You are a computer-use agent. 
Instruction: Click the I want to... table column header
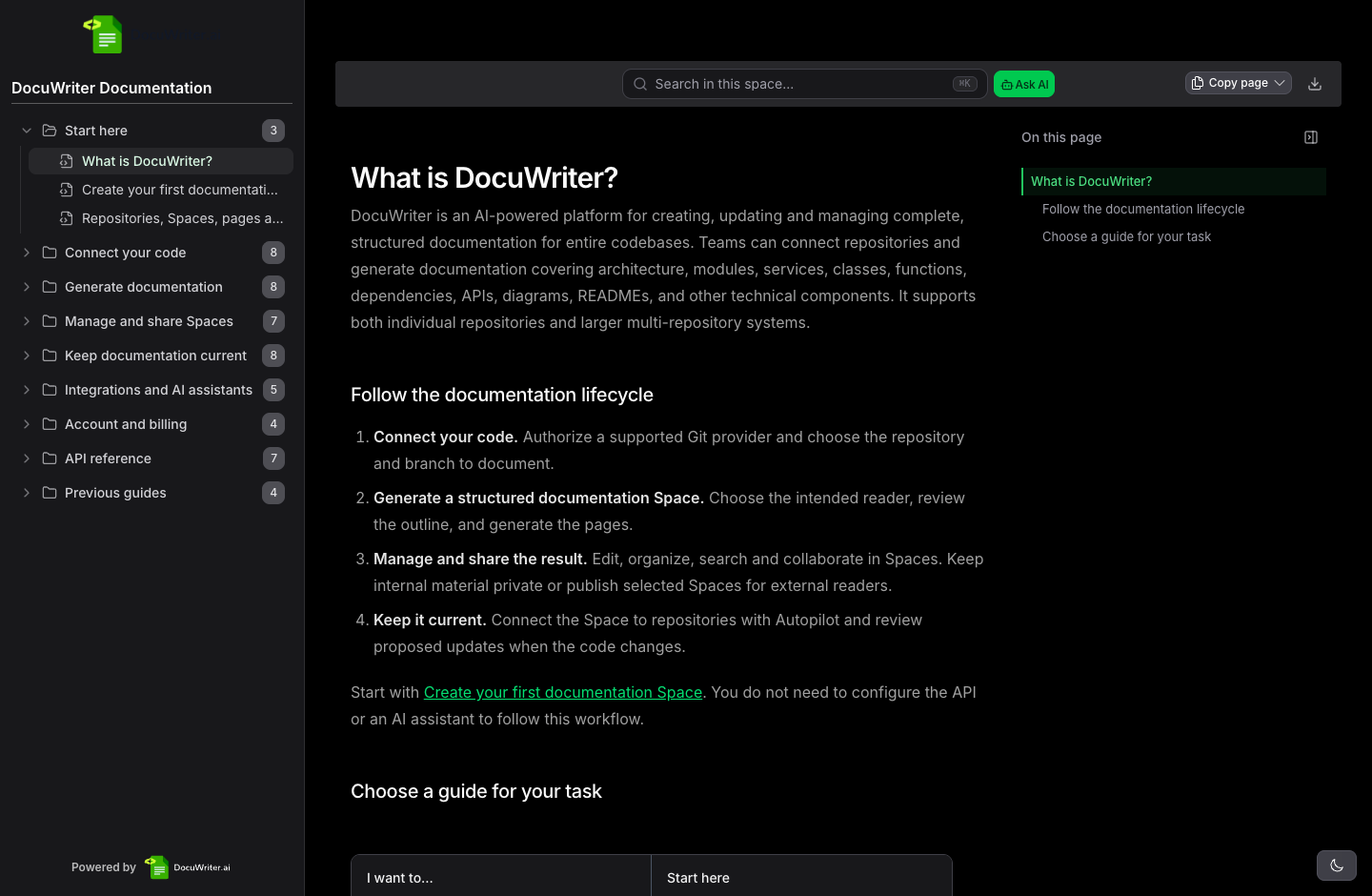[x=400, y=878]
